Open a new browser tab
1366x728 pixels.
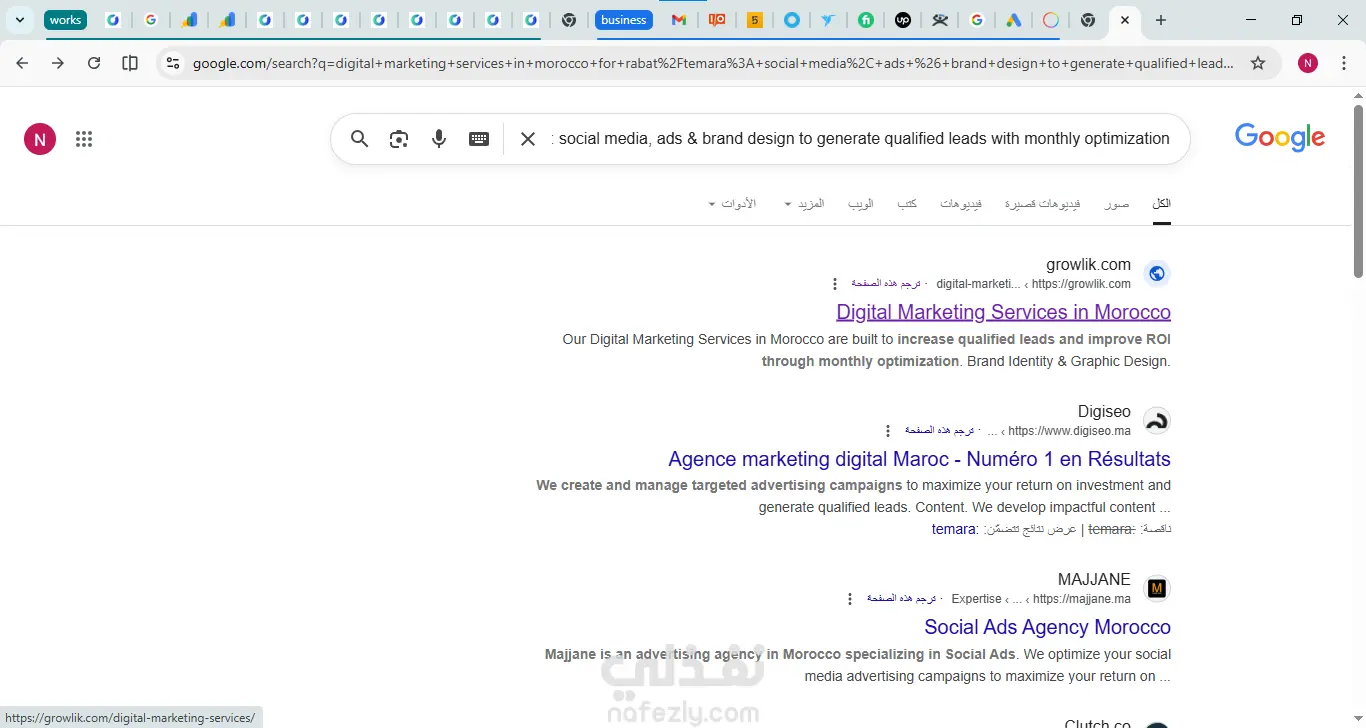[x=1160, y=20]
